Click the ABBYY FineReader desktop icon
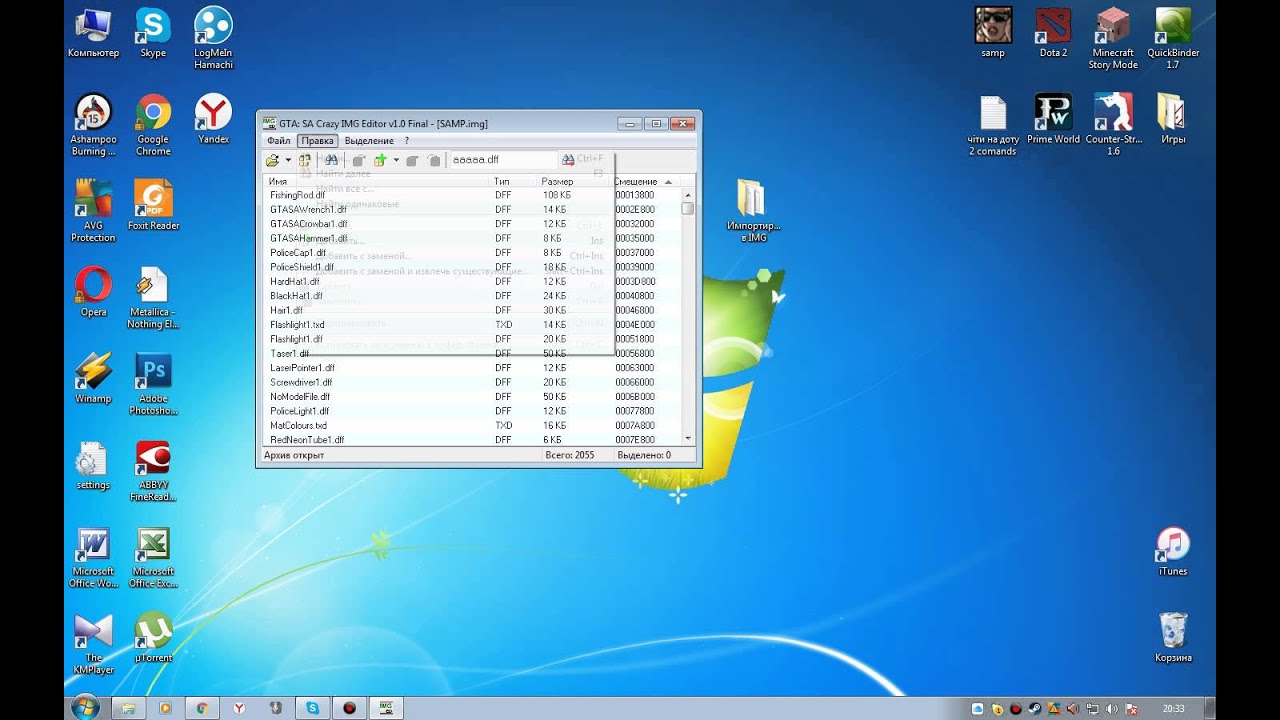 [x=153, y=471]
